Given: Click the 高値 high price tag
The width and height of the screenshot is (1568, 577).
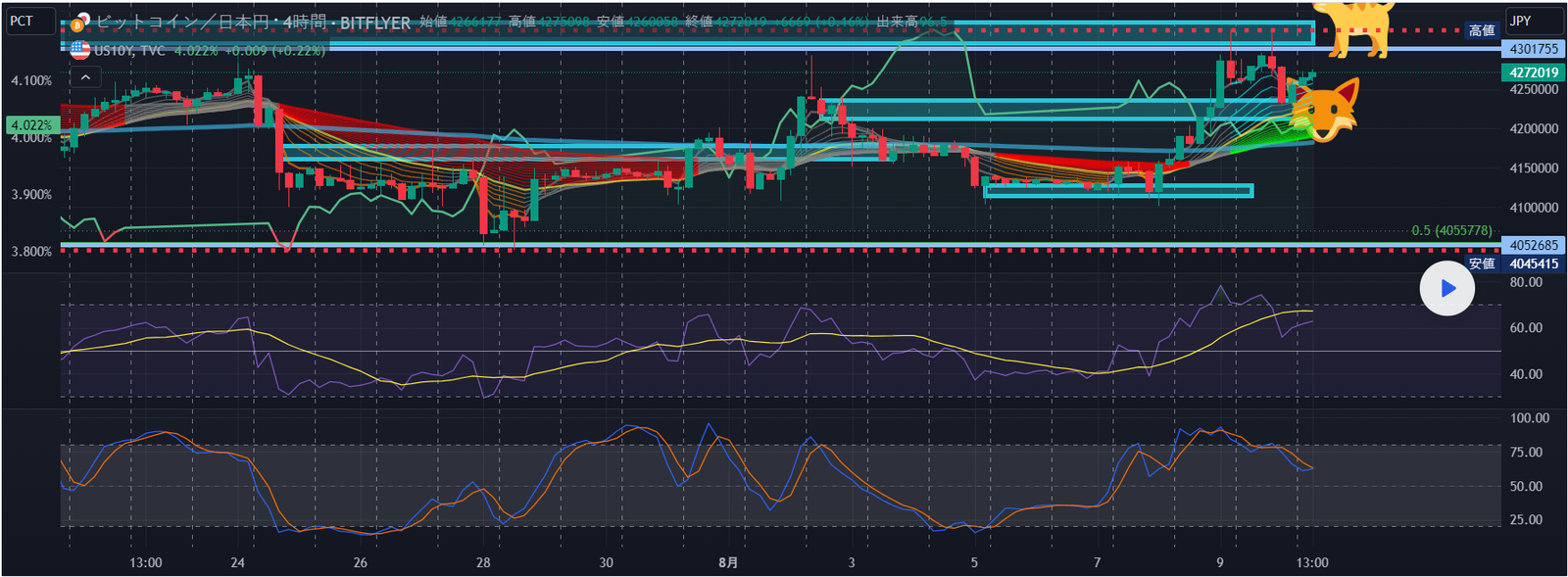Looking at the screenshot, I should tap(1481, 30).
